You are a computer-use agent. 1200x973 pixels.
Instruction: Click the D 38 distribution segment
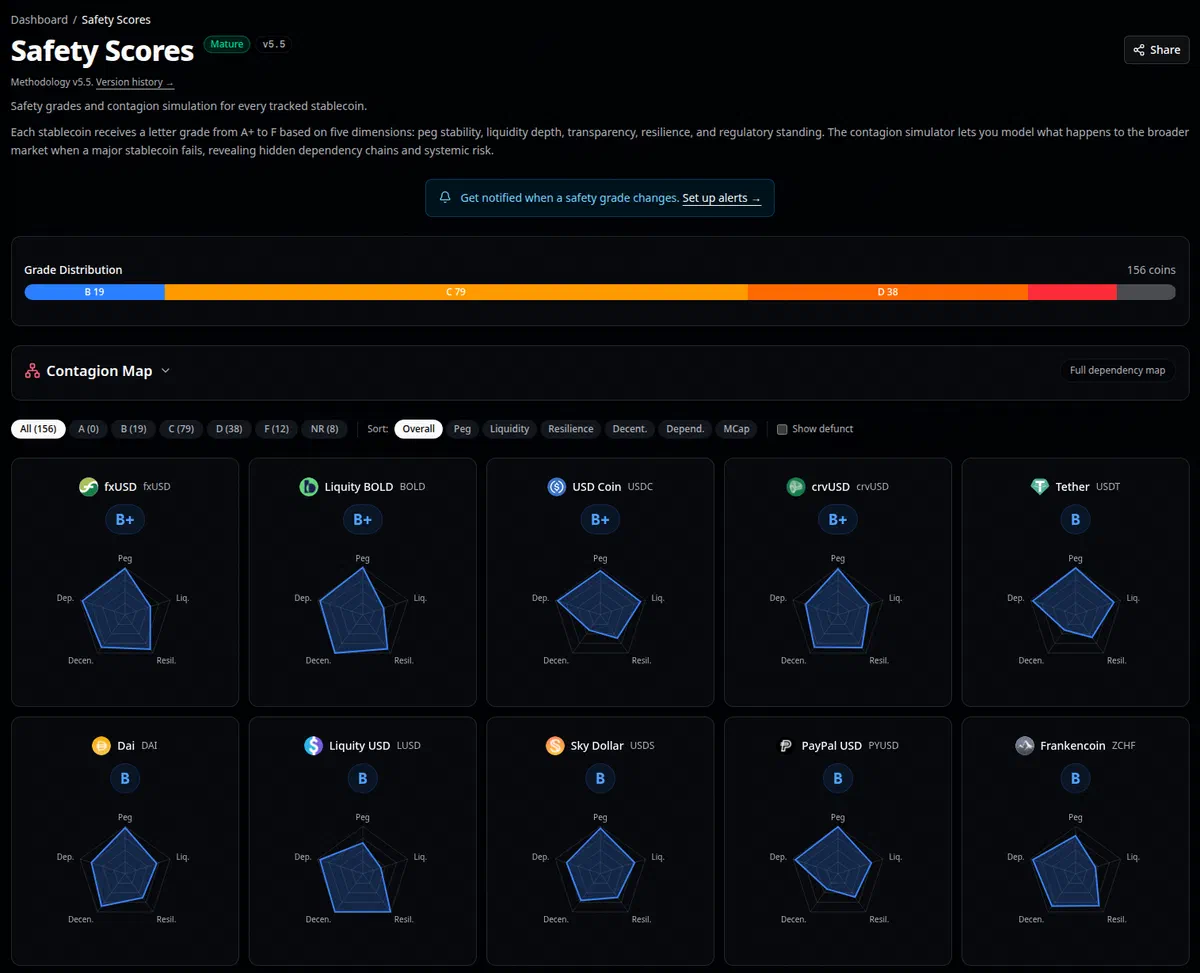click(888, 292)
